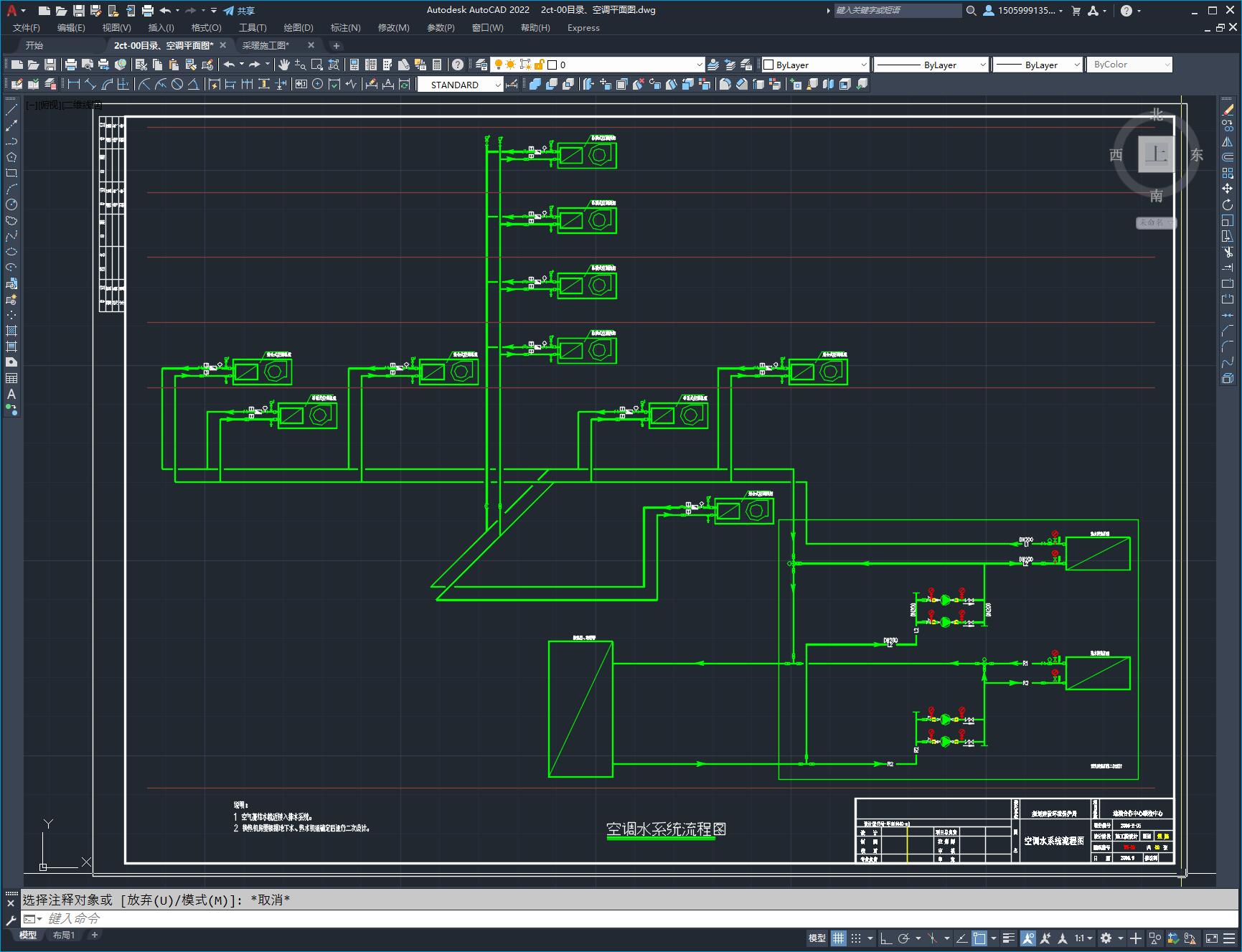Close the 2ct-00目录、空调平面图* tab
Viewport: 1242px width, 952px height.
coord(223,45)
